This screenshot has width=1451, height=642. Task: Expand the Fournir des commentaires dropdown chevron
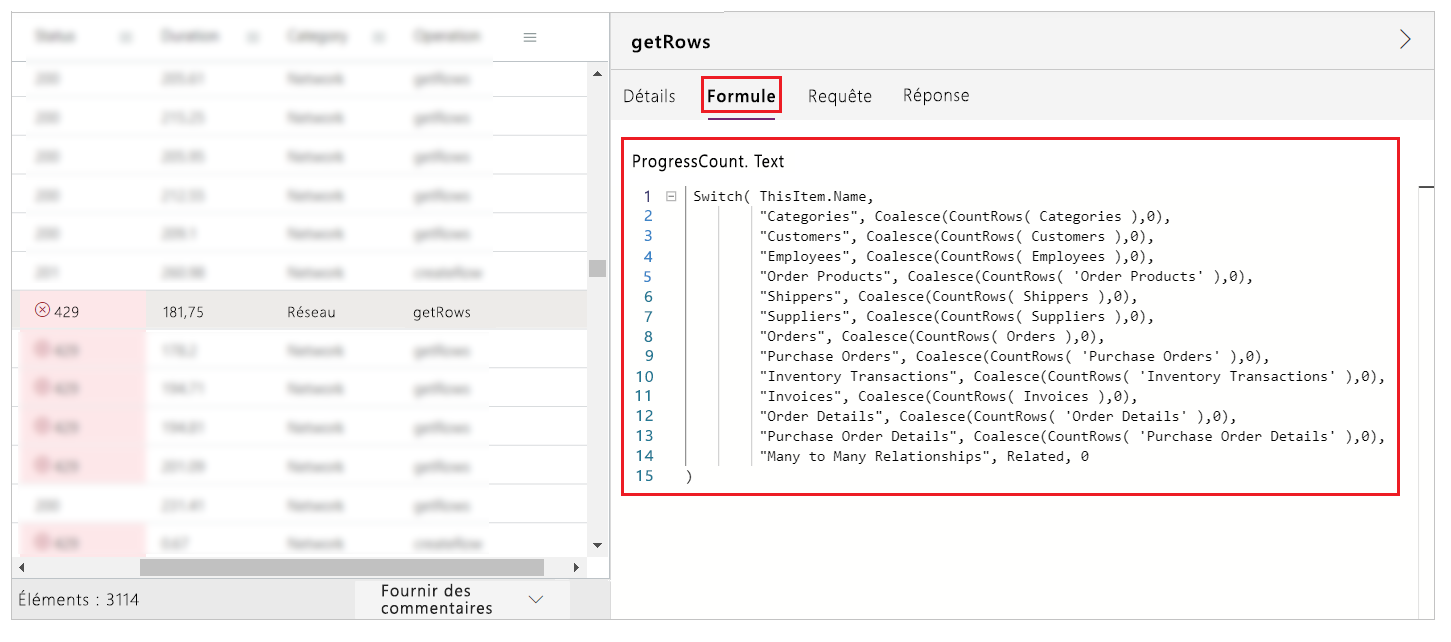[x=536, y=599]
